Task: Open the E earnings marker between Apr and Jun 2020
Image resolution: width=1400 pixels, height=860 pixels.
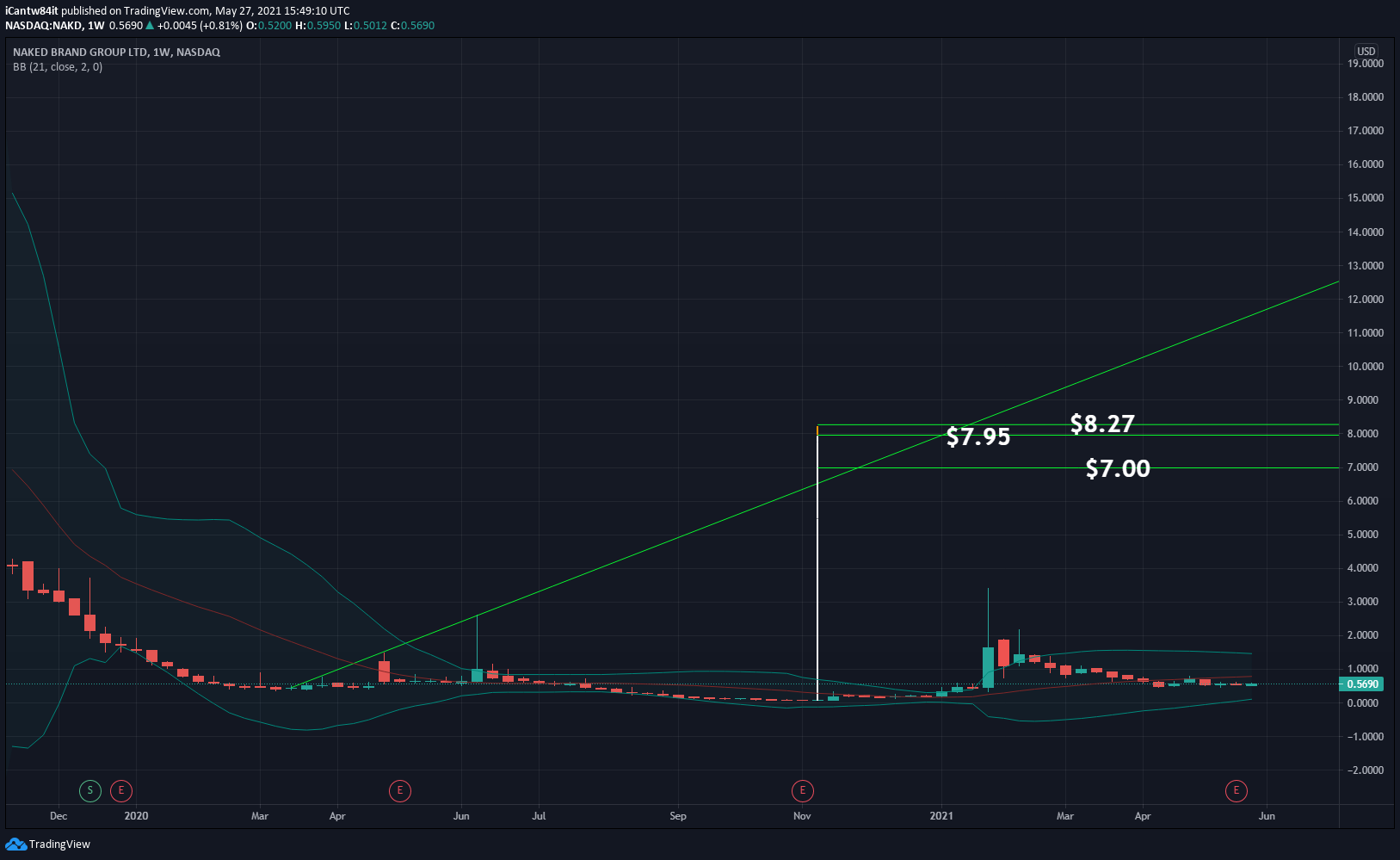Action: pyautogui.click(x=400, y=790)
